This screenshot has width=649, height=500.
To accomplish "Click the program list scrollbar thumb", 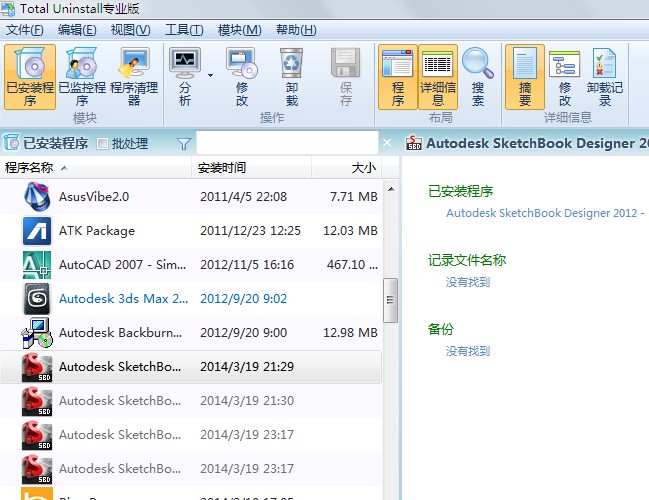I will 390,300.
